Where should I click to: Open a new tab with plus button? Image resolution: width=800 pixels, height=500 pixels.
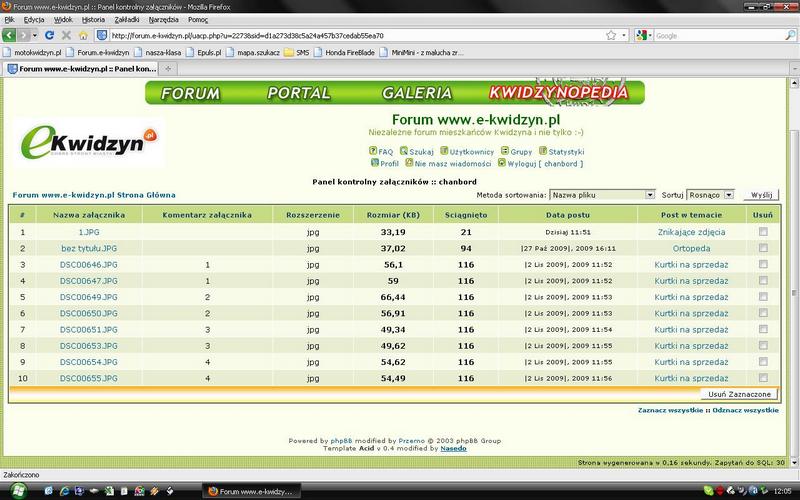point(168,69)
